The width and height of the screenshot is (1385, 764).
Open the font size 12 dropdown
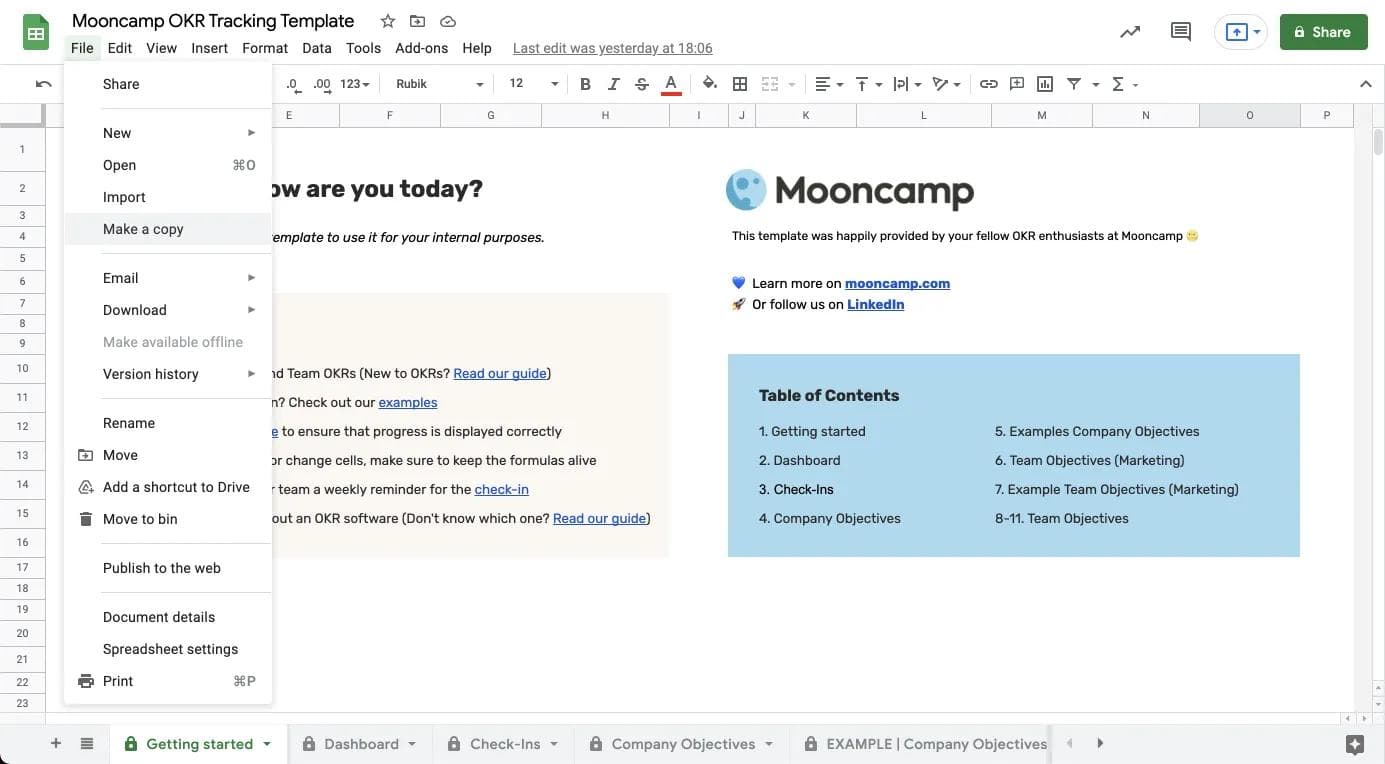(533, 84)
